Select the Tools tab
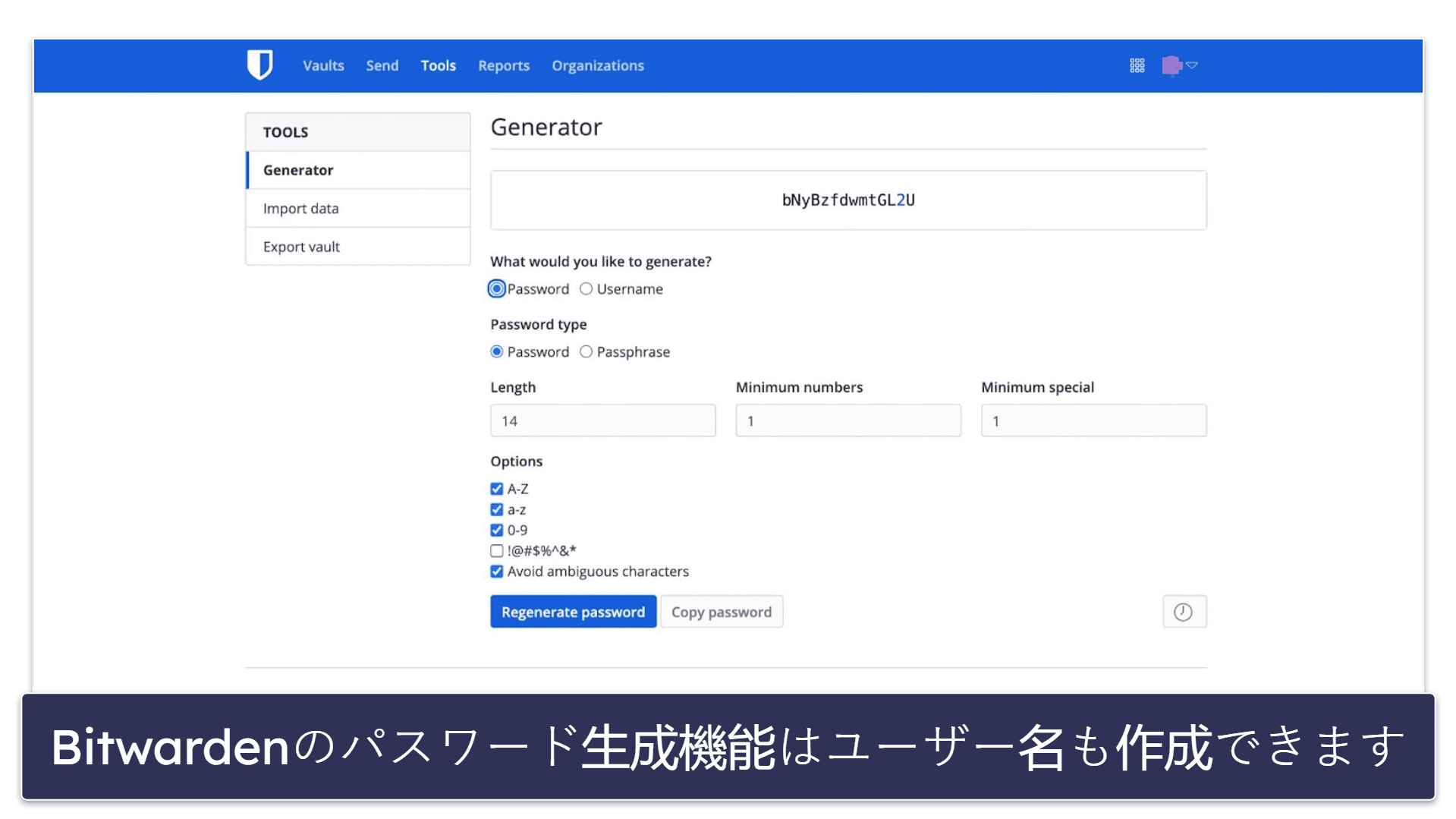 [x=439, y=66]
